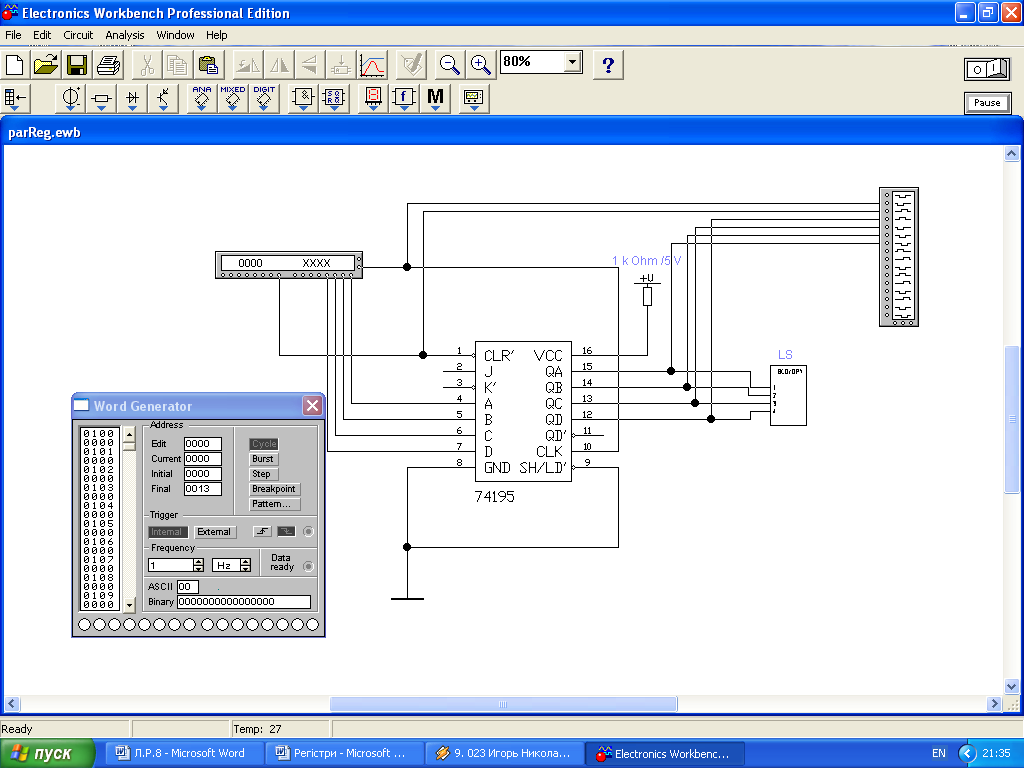Open the Analog ICs bin

click(202, 99)
